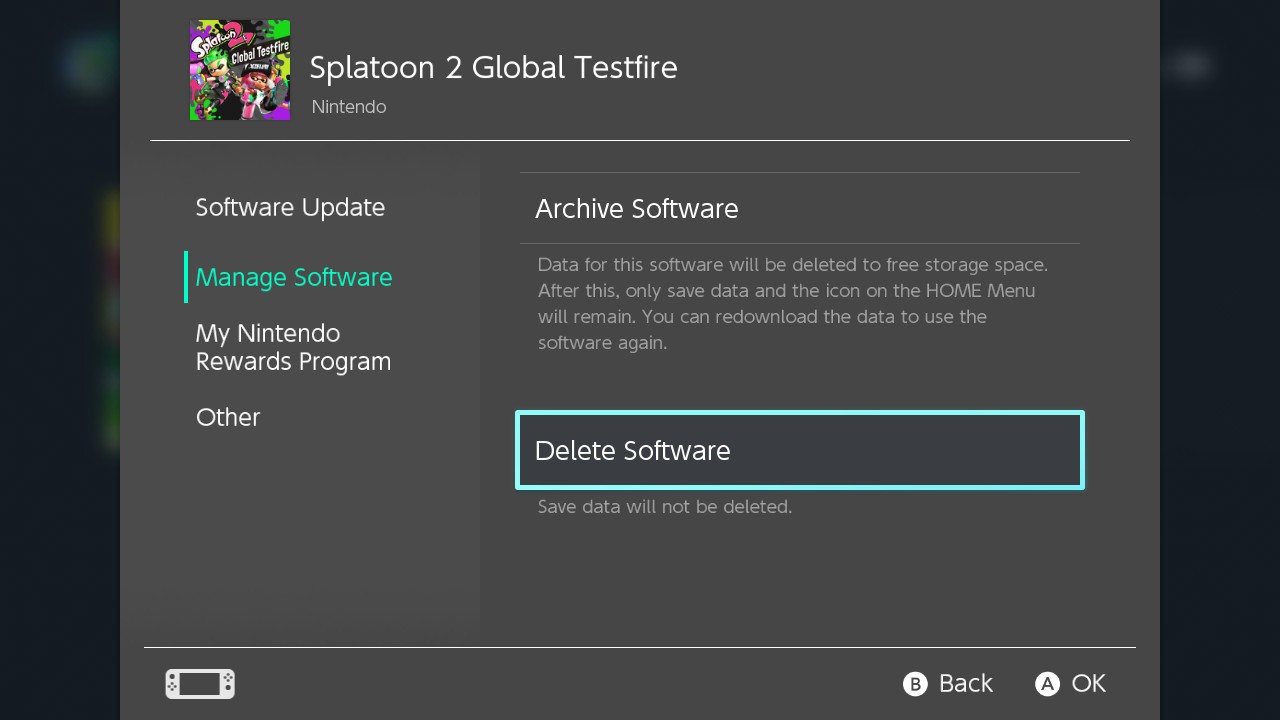Viewport: 1280px width, 720px height.
Task: Click the dark icon at the top right edge
Action: 1191,63
